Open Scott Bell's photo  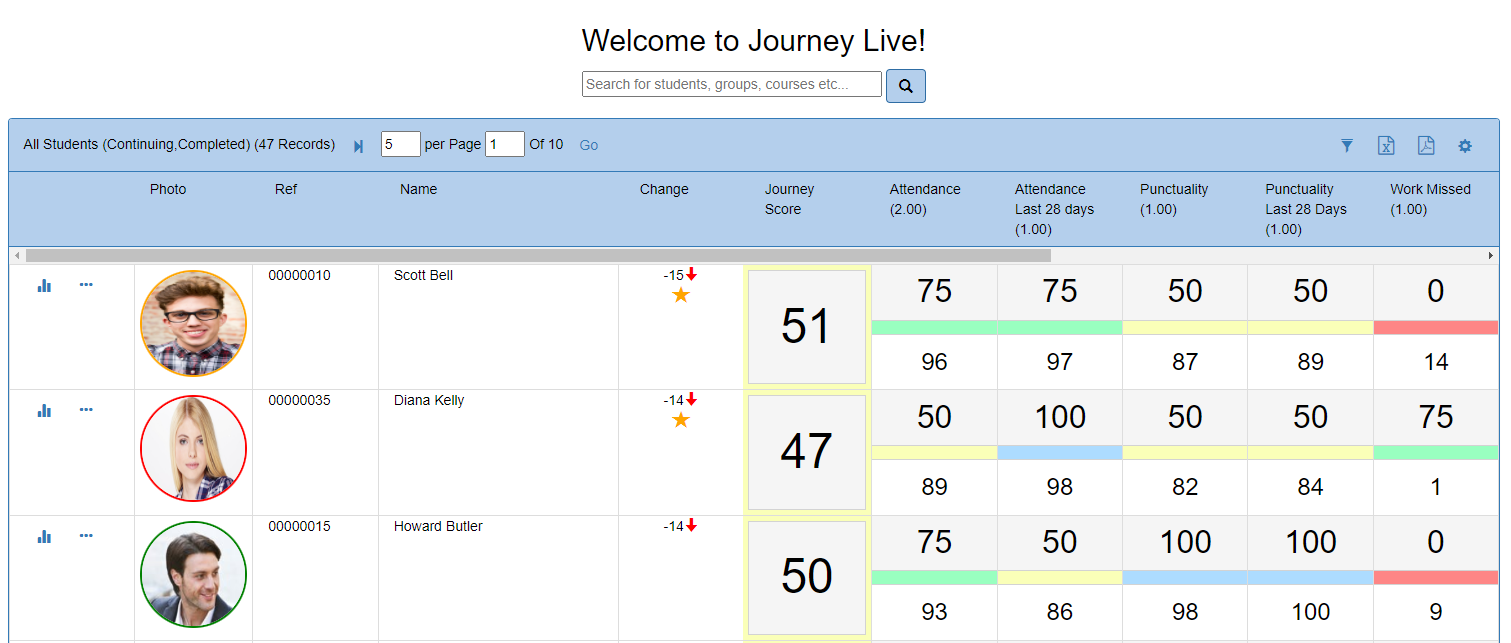(193, 324)
